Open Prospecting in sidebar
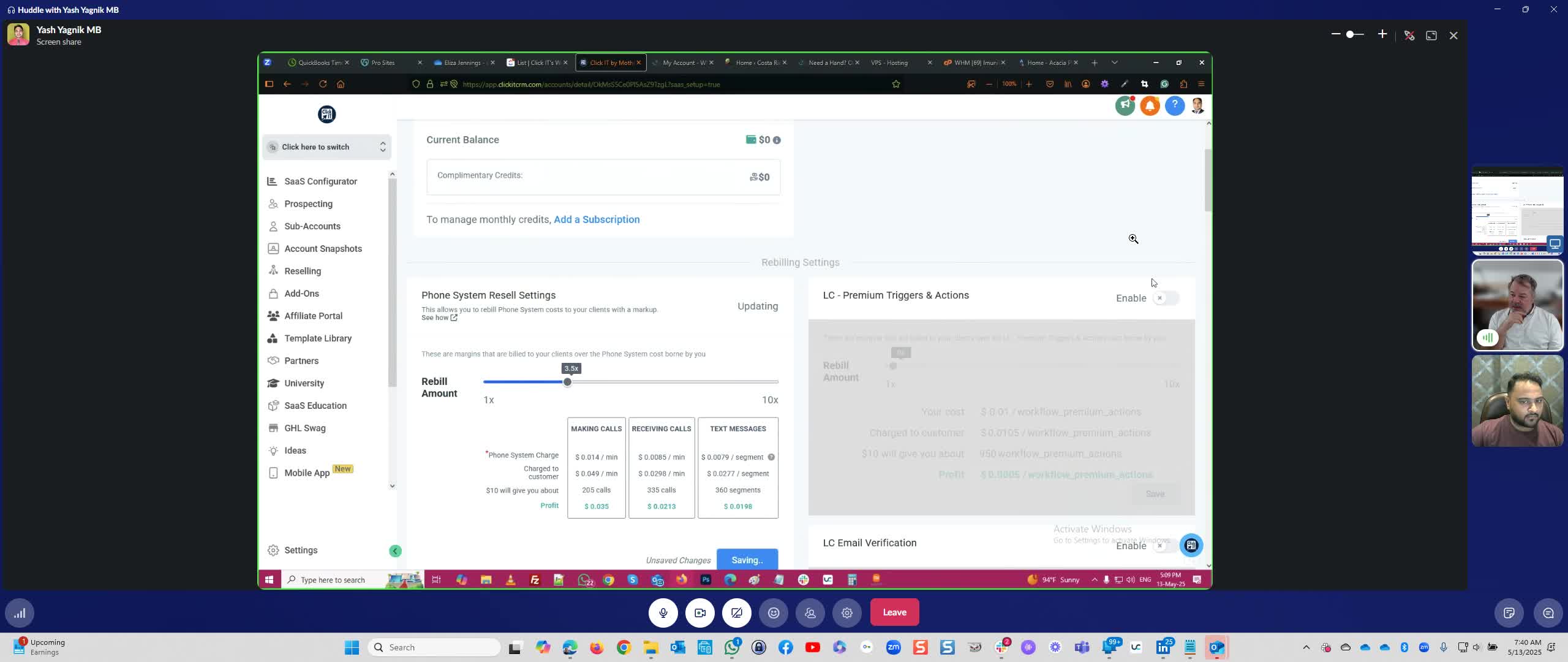 308,204
